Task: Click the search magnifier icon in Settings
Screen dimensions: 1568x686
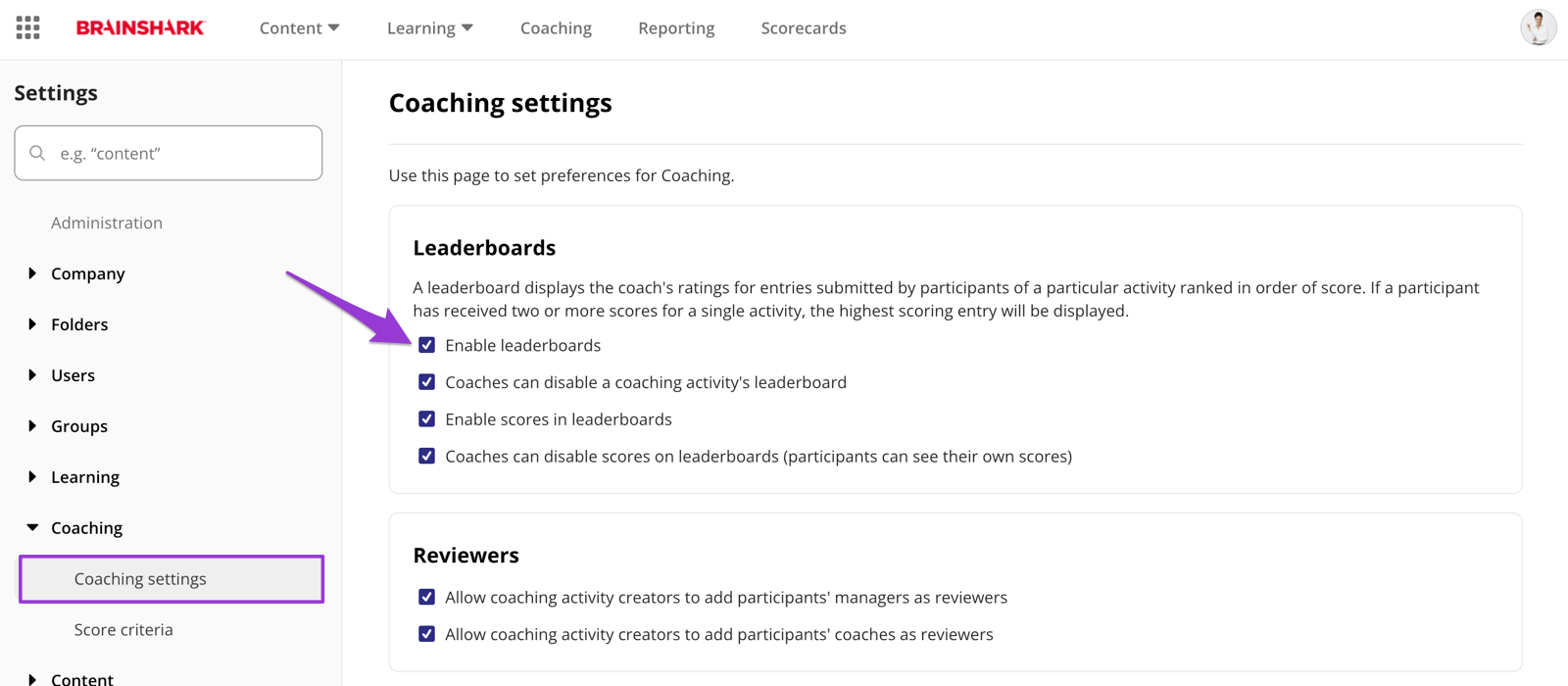Action: [x=37, y=153]
